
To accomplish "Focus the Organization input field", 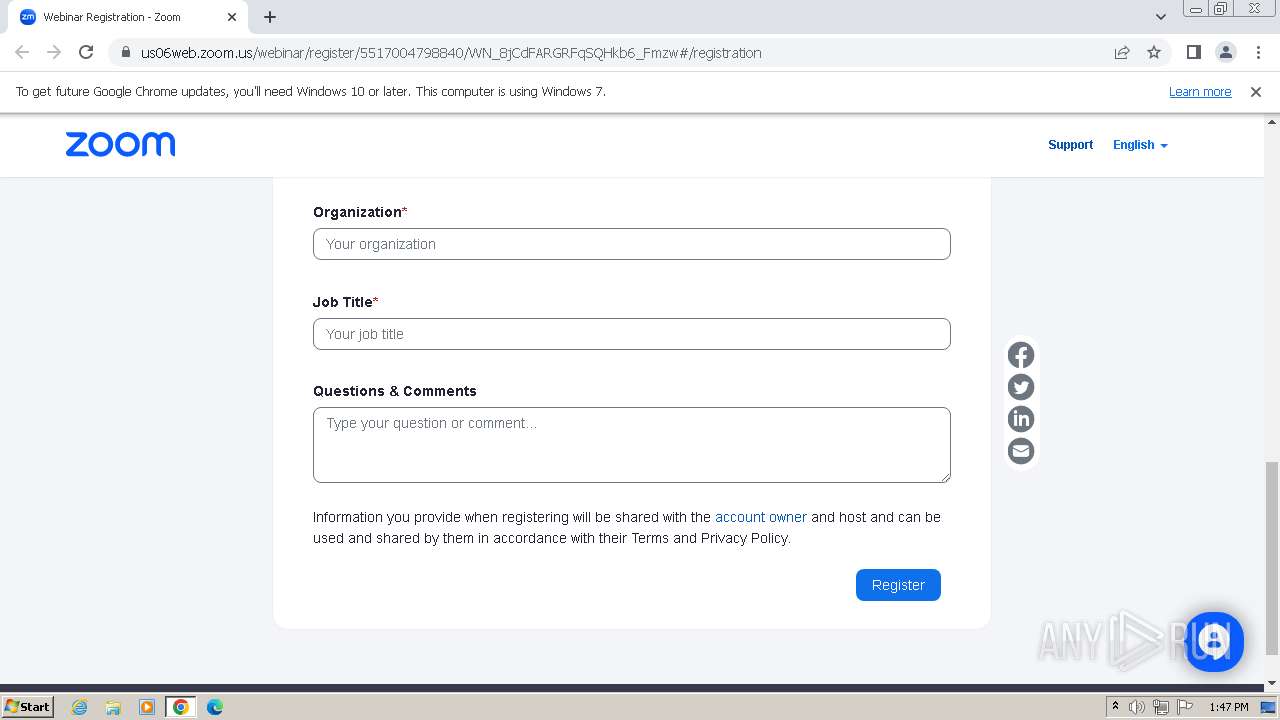I will point(632,244).
